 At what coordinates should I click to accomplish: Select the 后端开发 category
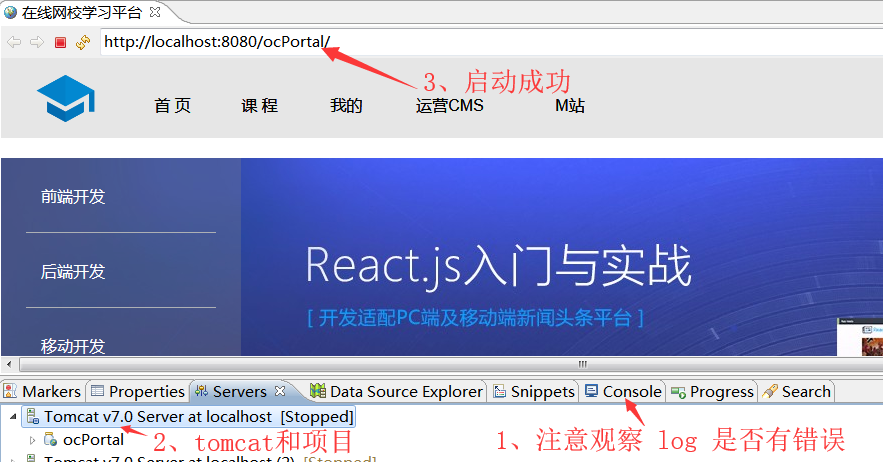click(x=73, y=272)
